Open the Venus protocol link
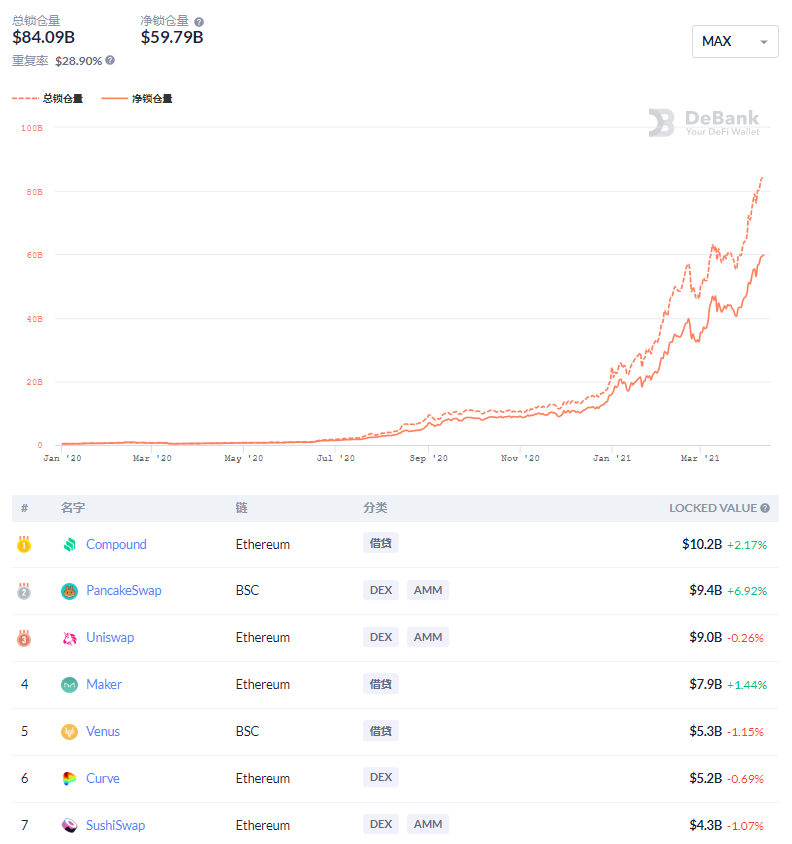The image size is (792, 844). click(x=103, y=731)
